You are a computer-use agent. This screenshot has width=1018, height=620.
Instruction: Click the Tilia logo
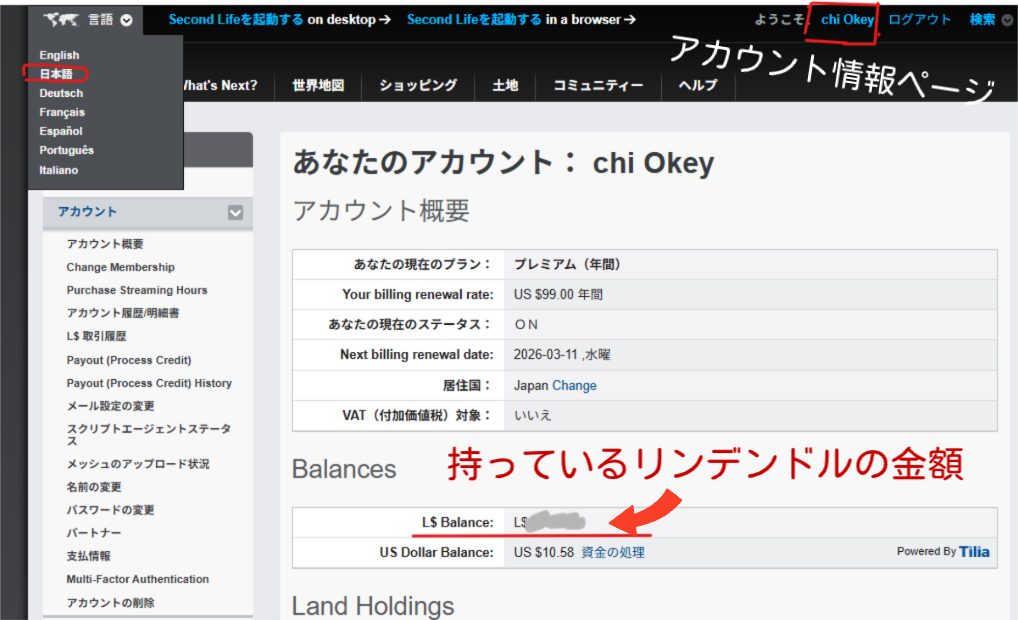tap(974, 551)
